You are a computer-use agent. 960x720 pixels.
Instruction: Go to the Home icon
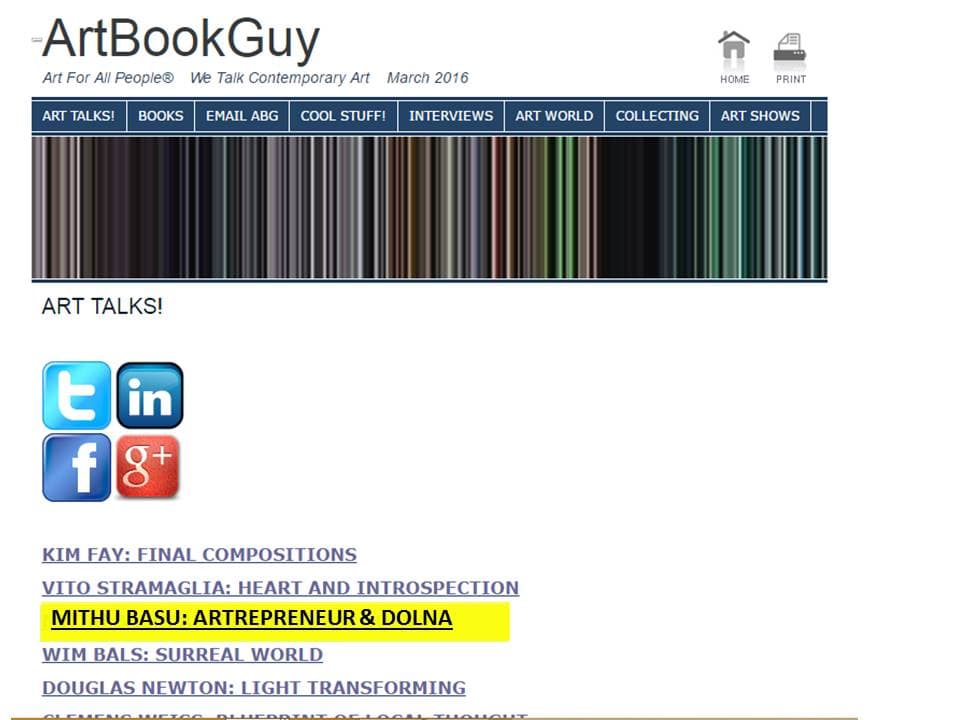[x=734, y=56]
